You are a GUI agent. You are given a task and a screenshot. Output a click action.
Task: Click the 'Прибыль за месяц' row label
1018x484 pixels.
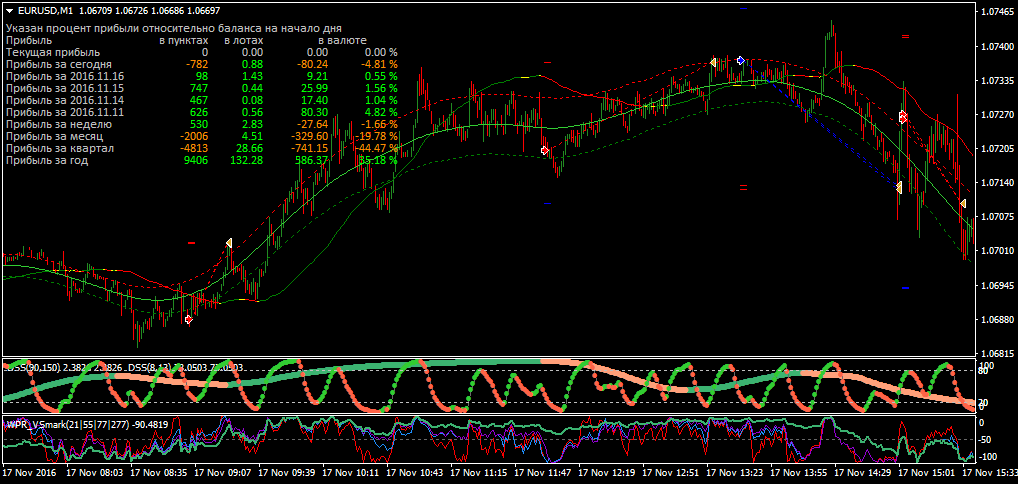[x=55, y=136]
